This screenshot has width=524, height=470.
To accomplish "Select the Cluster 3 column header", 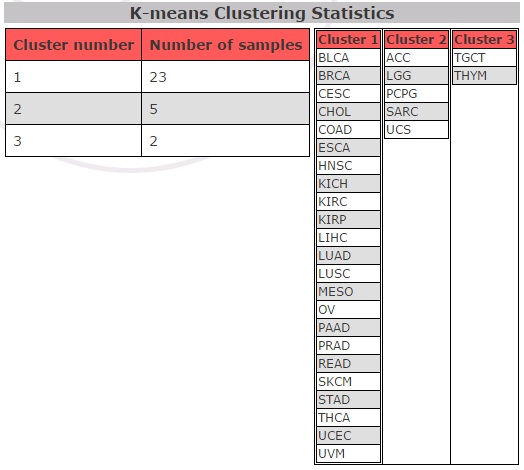I will pos(484,40).
